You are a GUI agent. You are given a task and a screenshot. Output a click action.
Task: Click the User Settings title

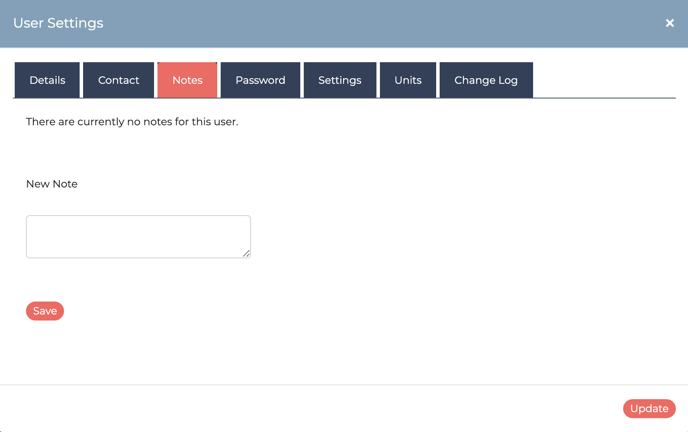click(58, 23)
